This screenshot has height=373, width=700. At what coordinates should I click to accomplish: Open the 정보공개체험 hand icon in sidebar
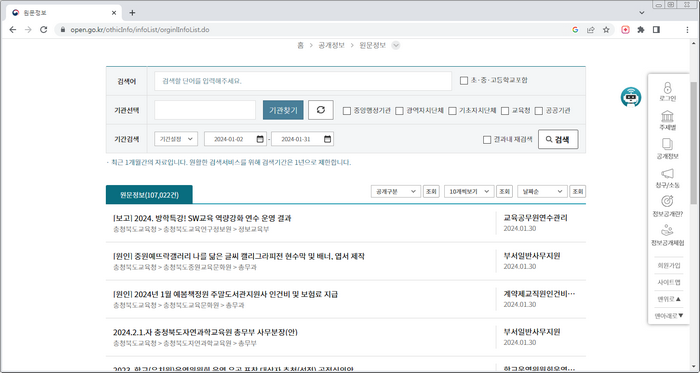(x=667, y=231)
